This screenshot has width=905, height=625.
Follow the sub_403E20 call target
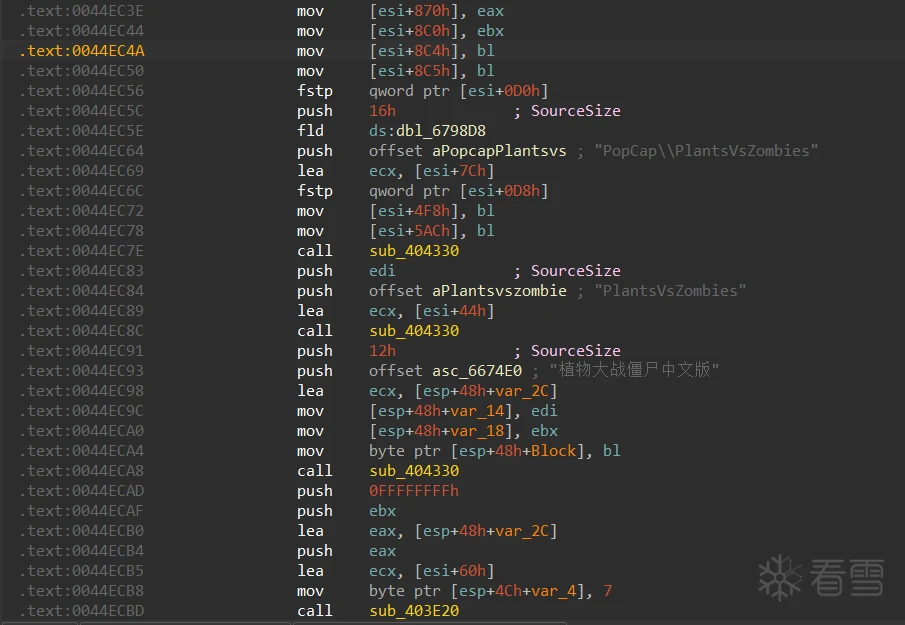click(414, 611)
